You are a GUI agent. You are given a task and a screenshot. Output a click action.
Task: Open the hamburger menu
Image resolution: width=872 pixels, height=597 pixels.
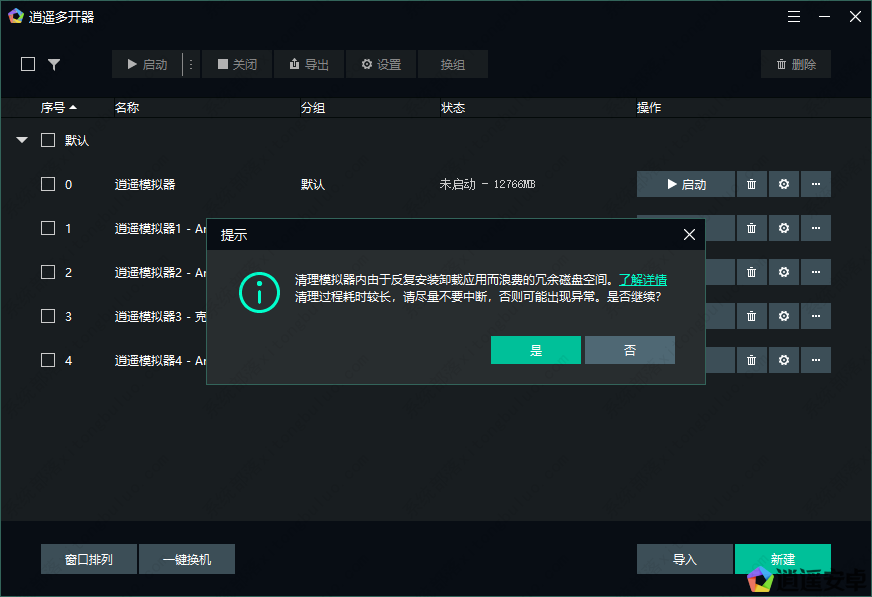[x=794, y=16]
